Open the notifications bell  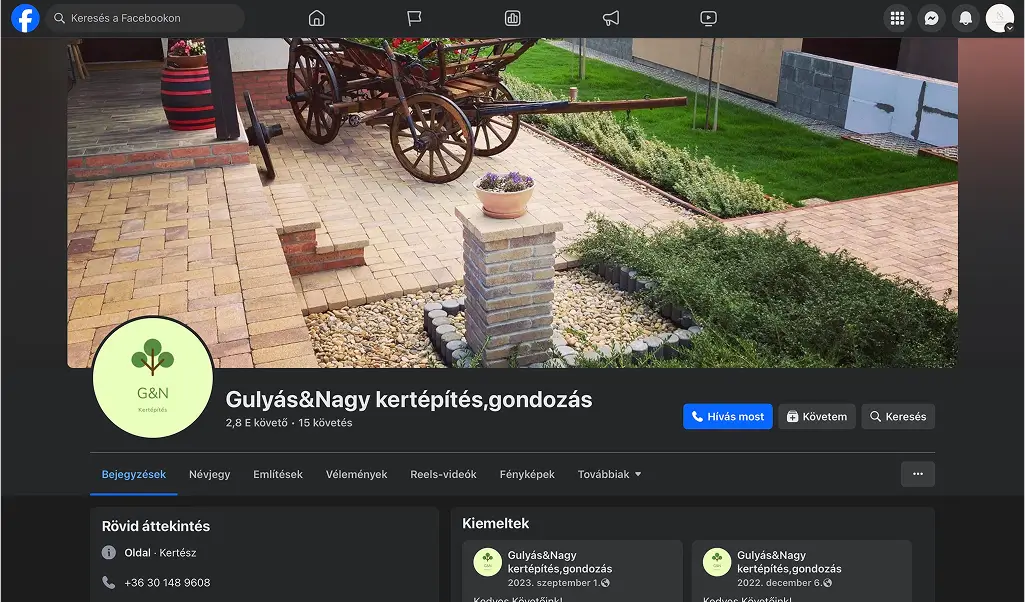966,18
